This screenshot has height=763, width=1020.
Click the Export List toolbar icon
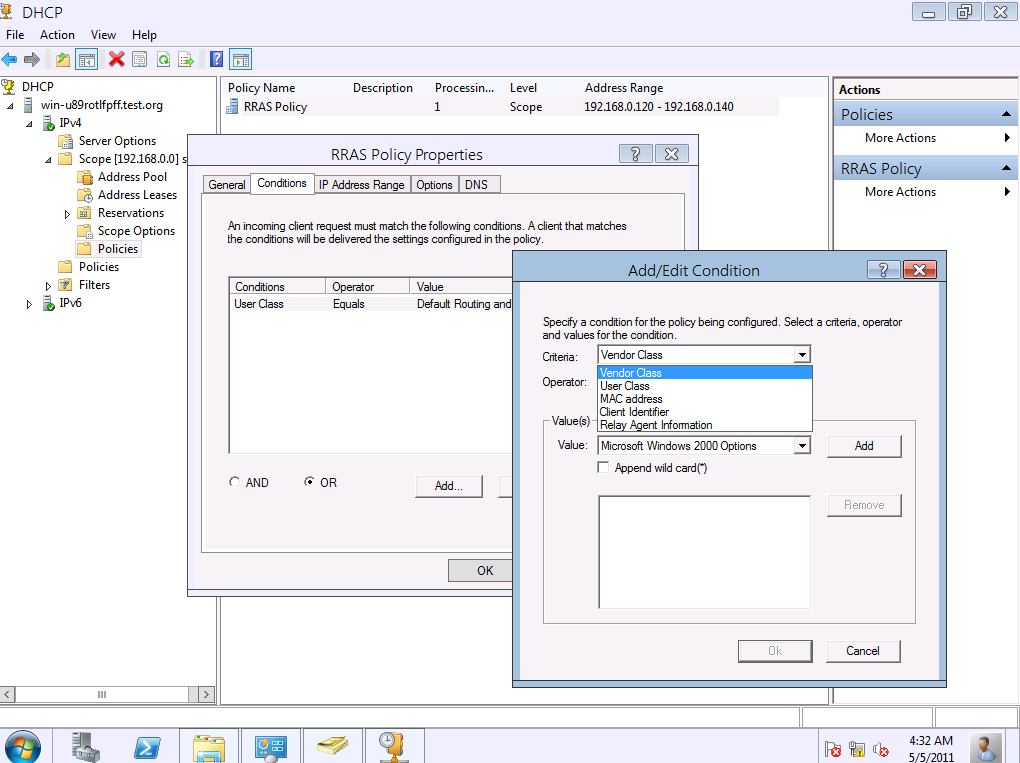pos(186,60)
